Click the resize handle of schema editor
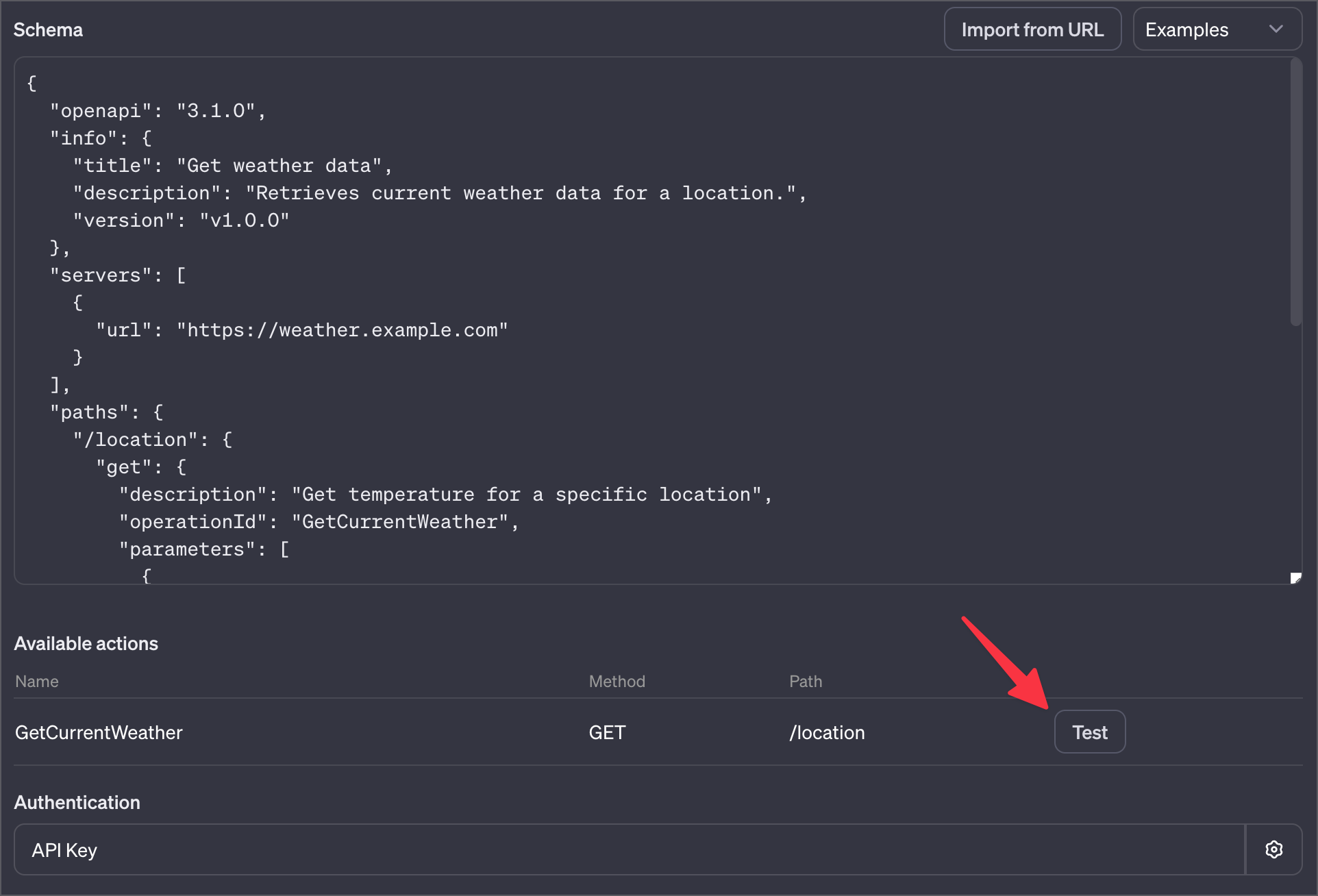The image size is (1318, 896). click(x=1295, y=578)
